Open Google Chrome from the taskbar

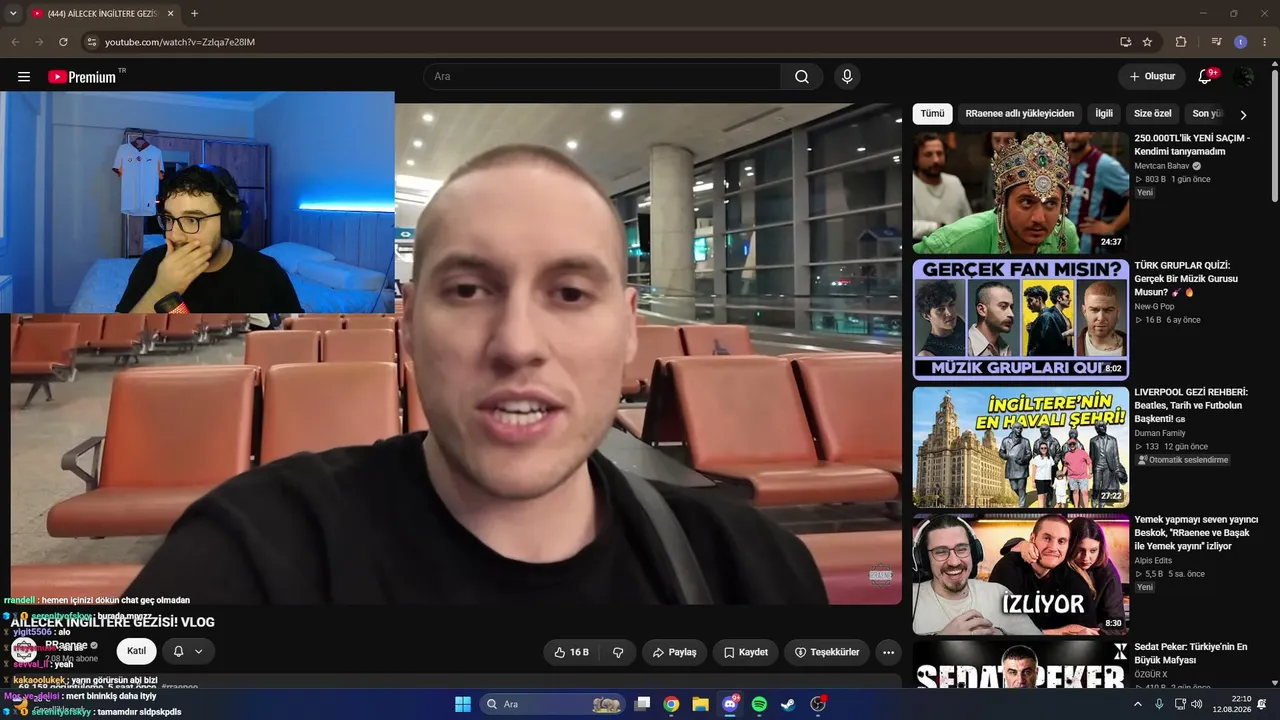(671, 704)
